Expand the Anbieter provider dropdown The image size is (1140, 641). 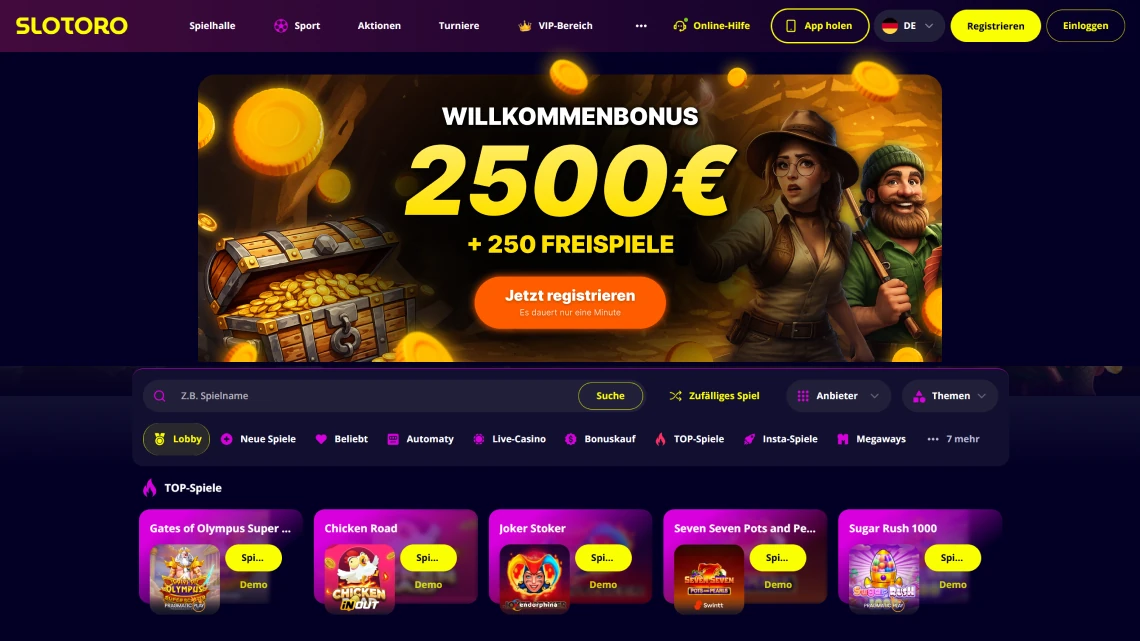[838, 396]
